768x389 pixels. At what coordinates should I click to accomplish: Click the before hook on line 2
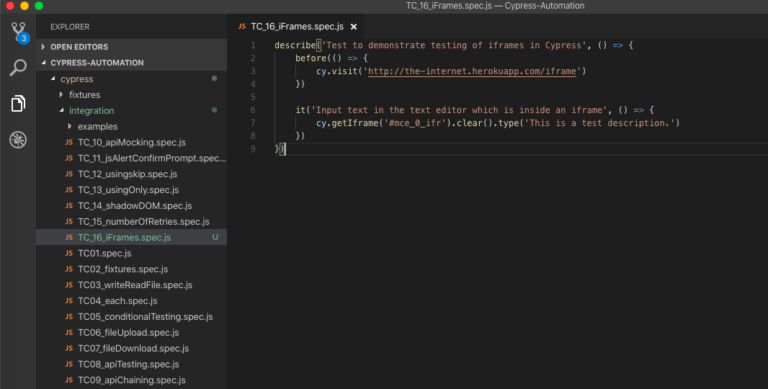[x=311, y=58]
